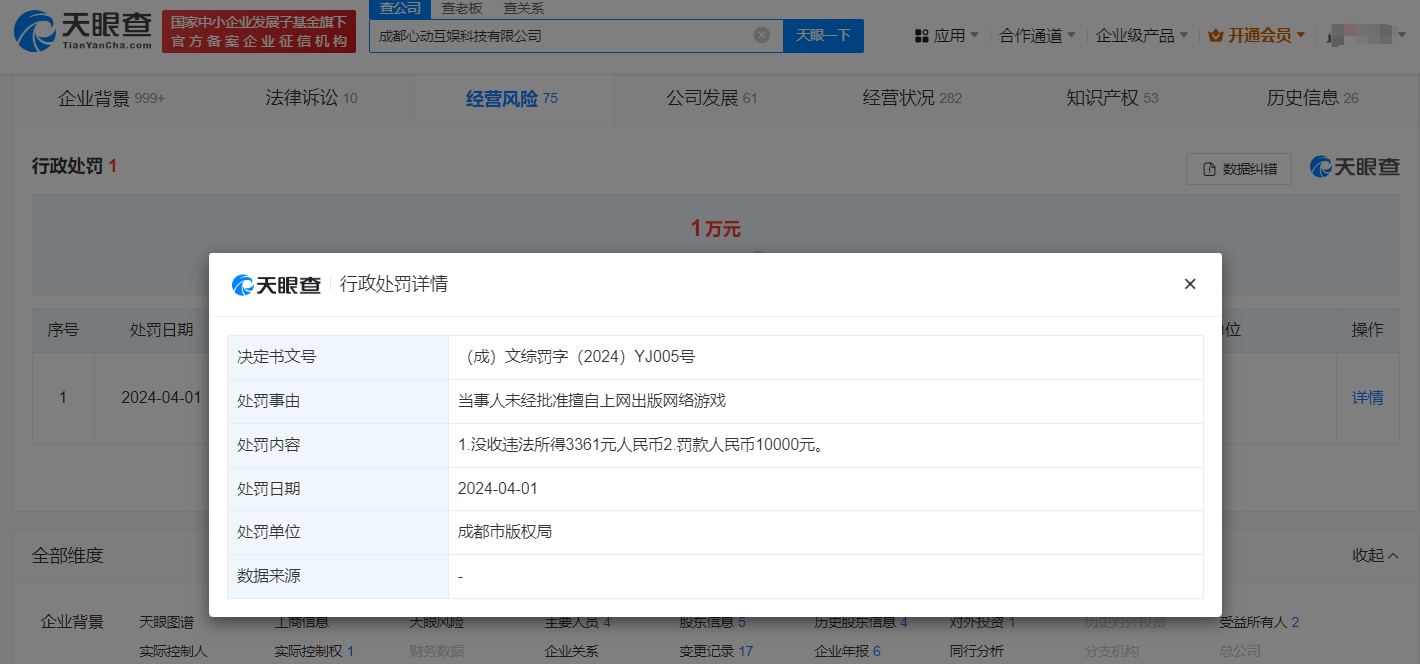1420x664 pixels.
Task: Click the 操作 column header
Action: tap(1368, 330)
